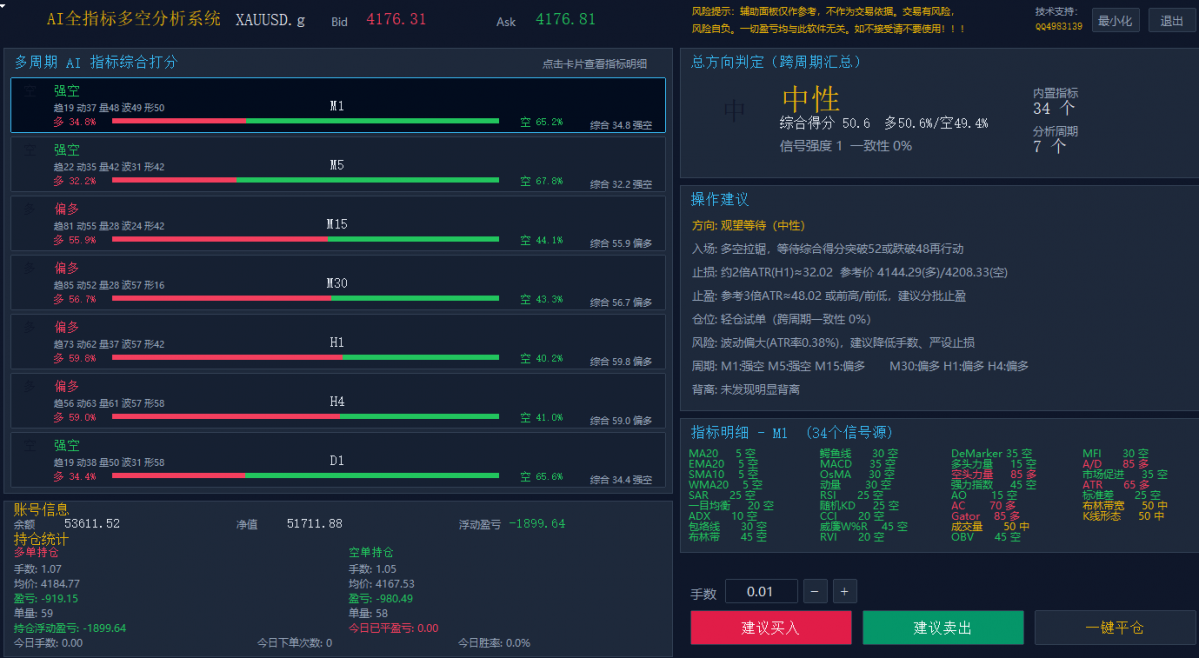Click the 一键平仓 close-all button

[1115, 627]
